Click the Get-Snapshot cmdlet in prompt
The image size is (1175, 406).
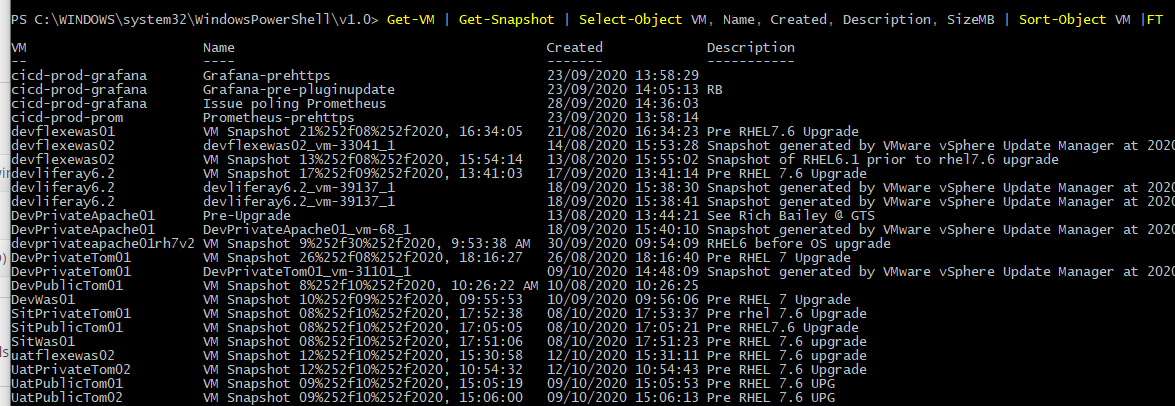507,19
